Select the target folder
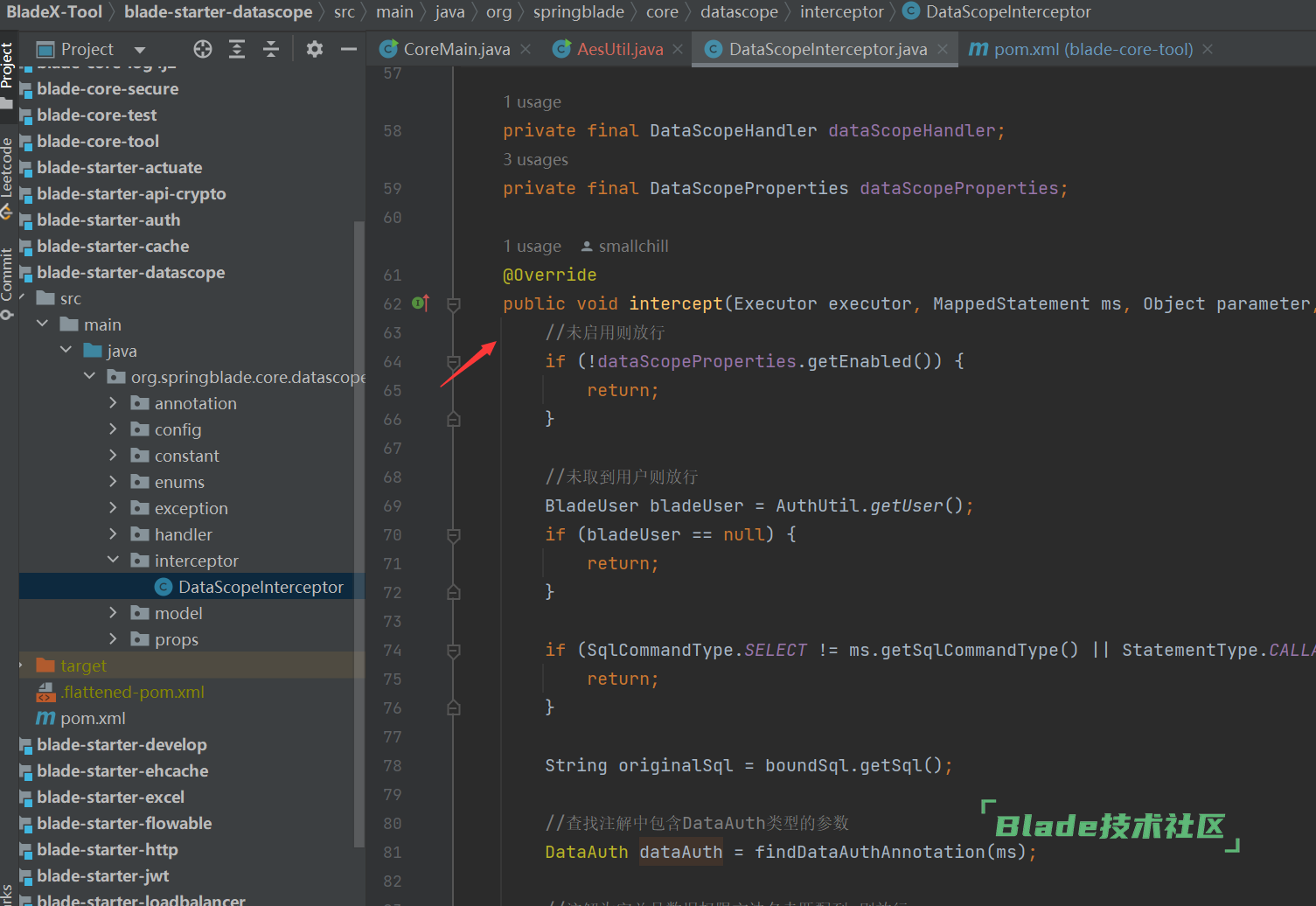1316x906 pixels. (x=83, y=666)
